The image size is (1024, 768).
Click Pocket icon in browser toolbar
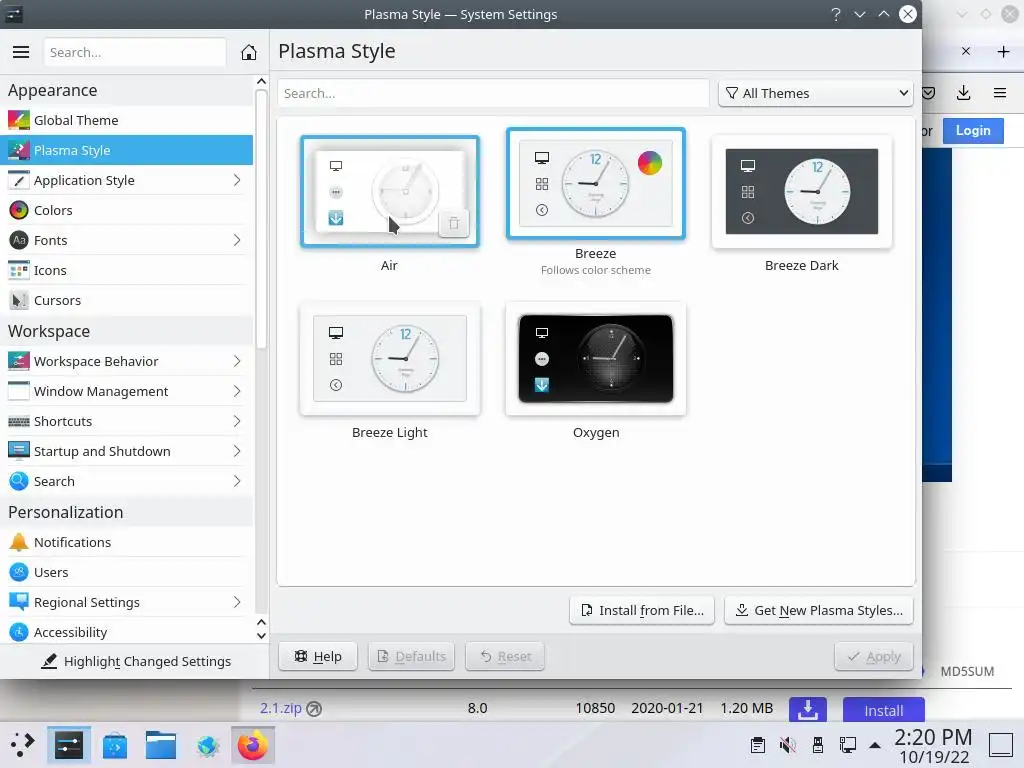click(929, 93)
